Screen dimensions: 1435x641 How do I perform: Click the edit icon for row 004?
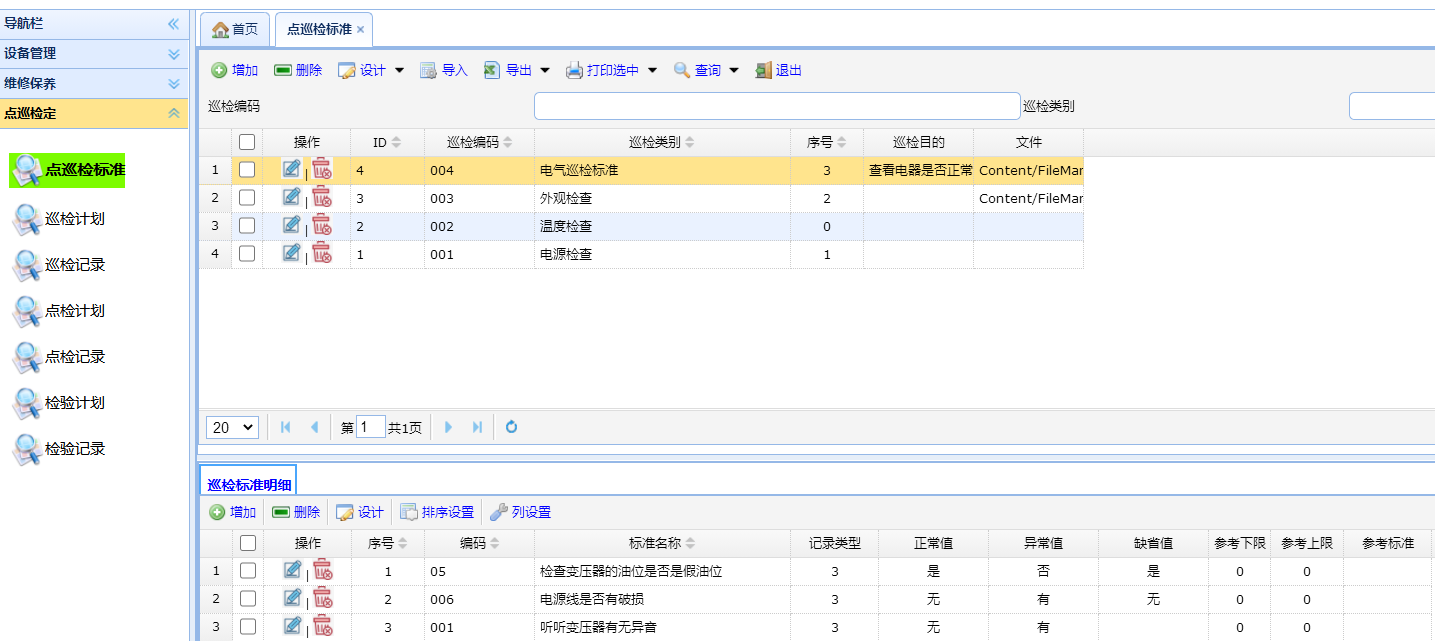[291, 169]
